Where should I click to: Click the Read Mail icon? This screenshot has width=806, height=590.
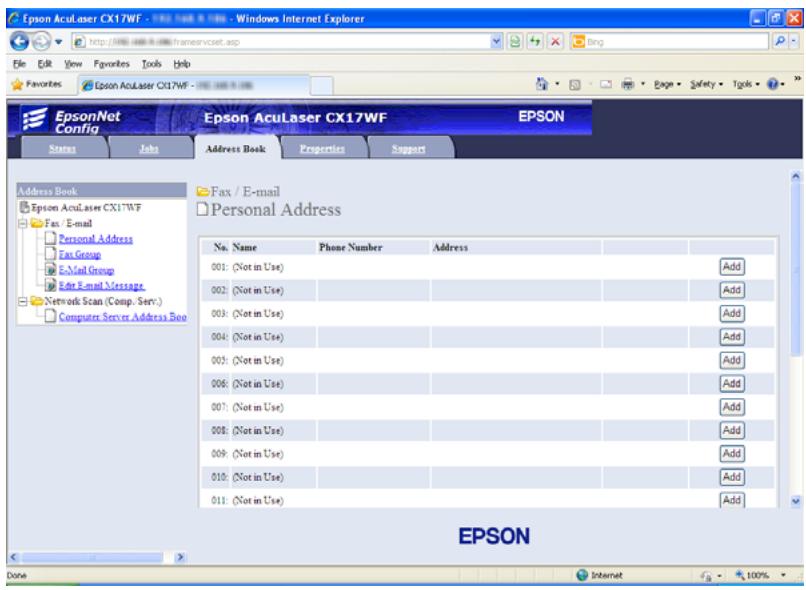point(606,84)
